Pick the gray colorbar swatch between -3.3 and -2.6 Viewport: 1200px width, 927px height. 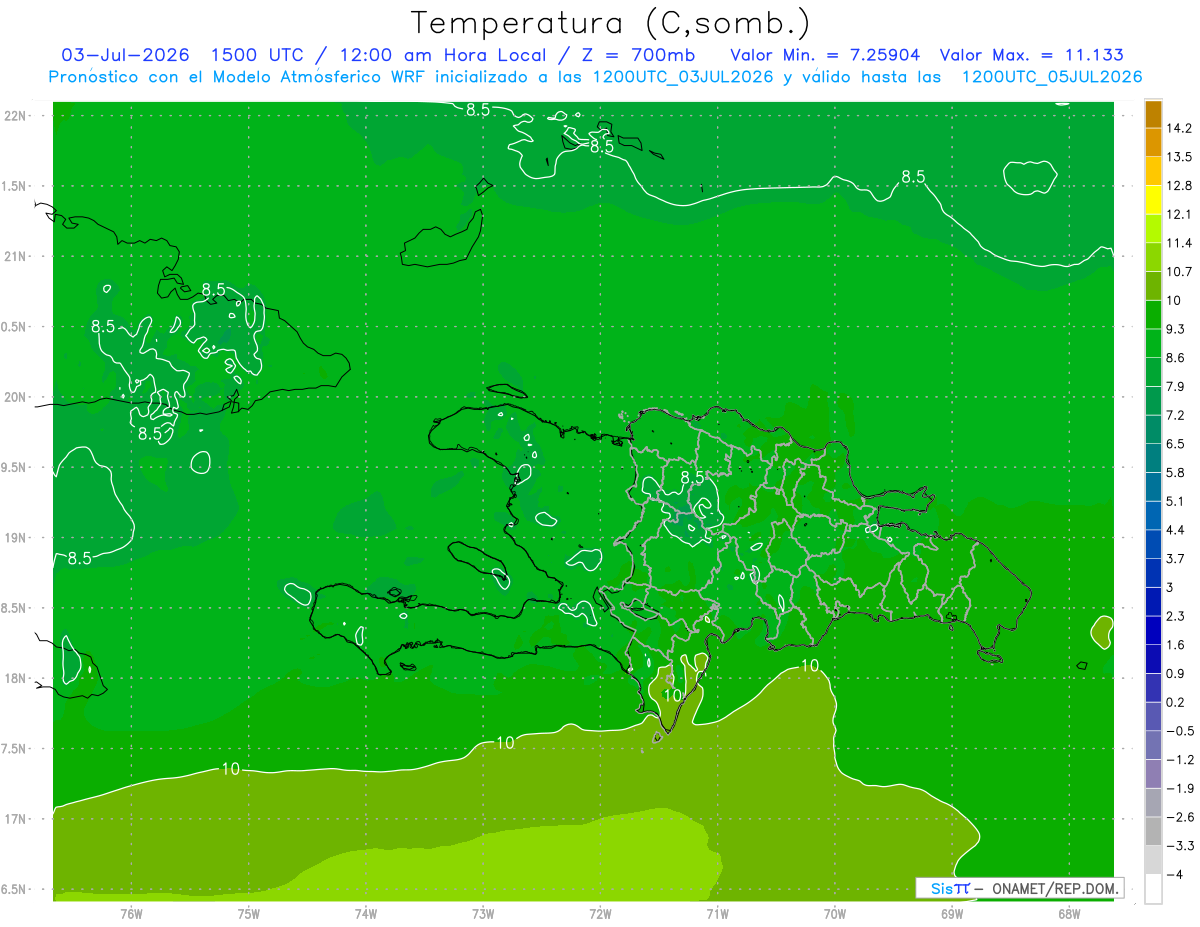coord(1153,832)
